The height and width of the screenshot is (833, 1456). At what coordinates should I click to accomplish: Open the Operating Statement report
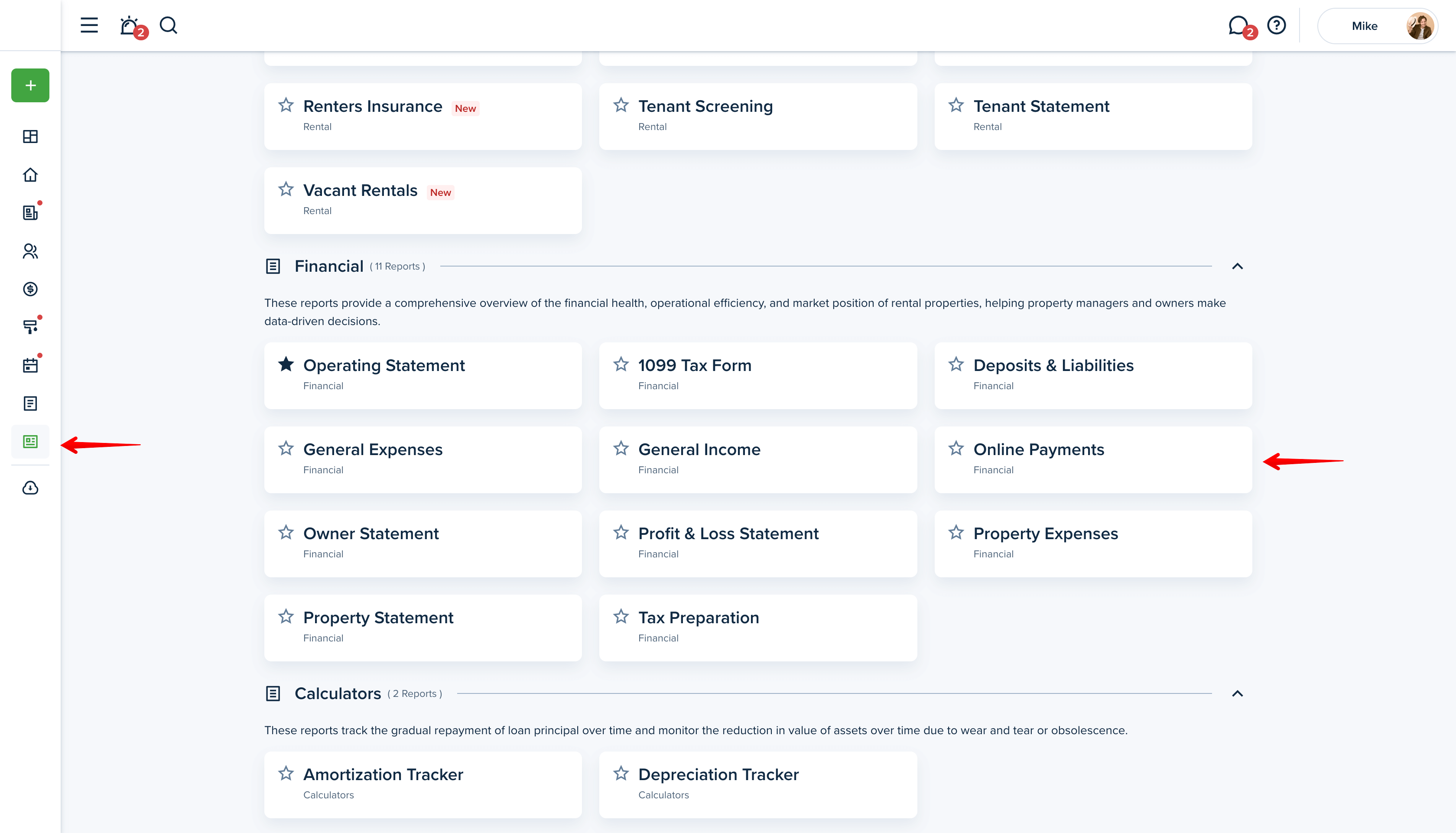423,376
